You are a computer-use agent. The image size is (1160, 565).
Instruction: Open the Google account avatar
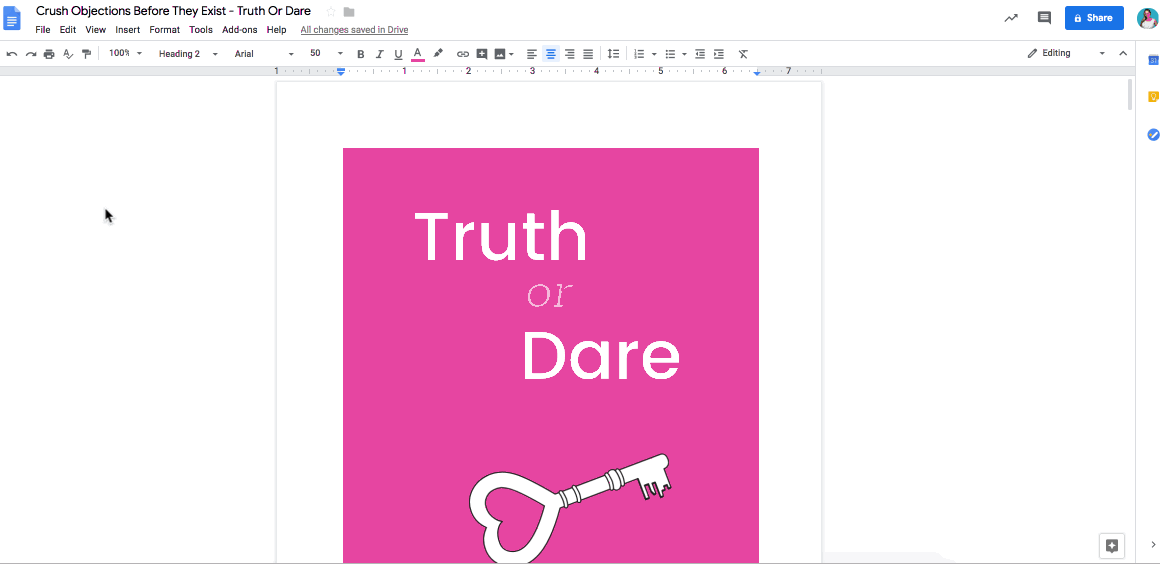click(x=1147, y=18)
